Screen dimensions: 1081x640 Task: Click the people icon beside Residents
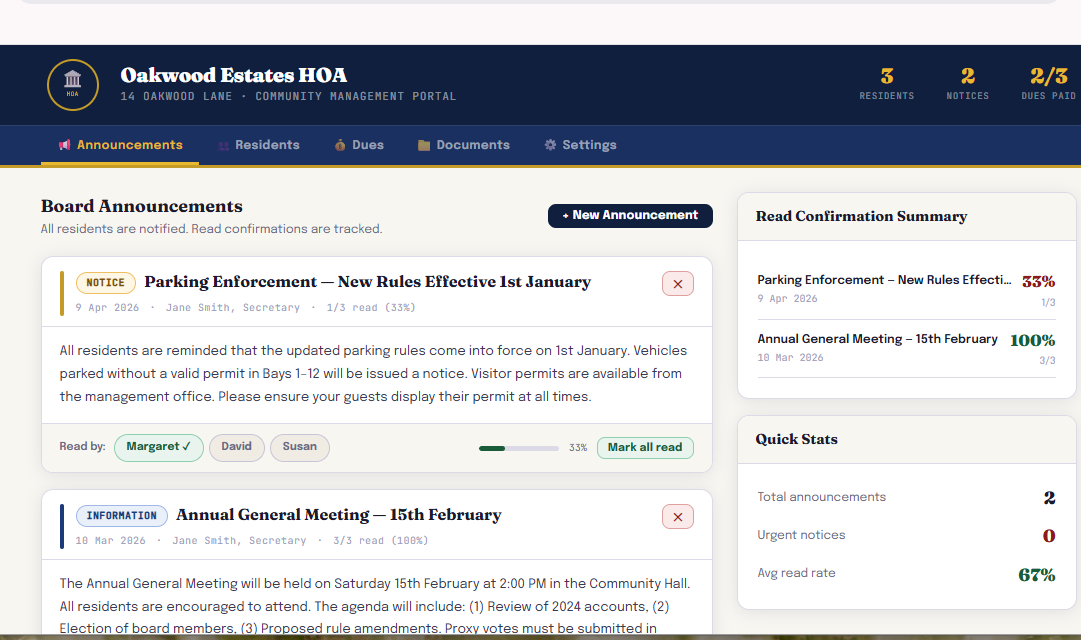pos(224,145)
